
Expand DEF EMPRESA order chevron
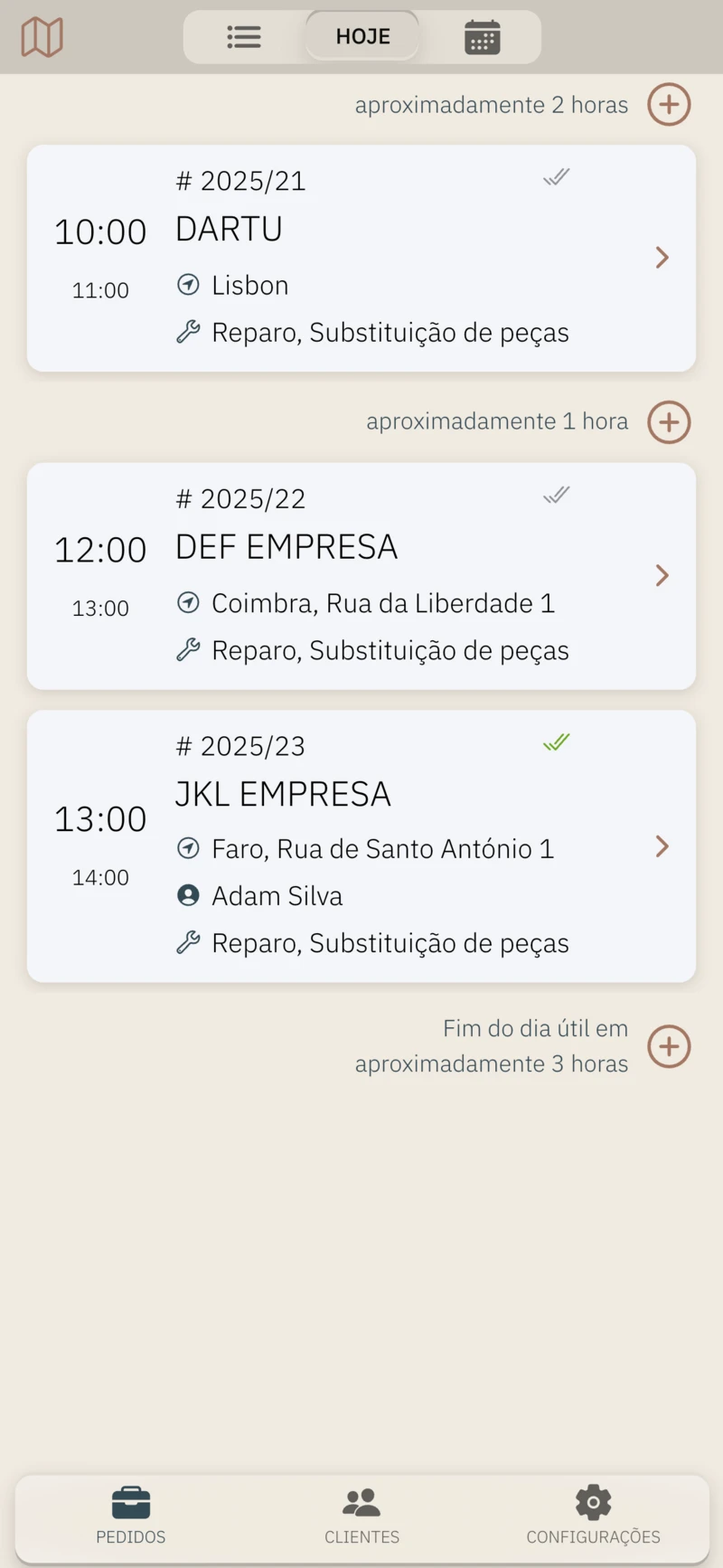[x=662, y=576]
